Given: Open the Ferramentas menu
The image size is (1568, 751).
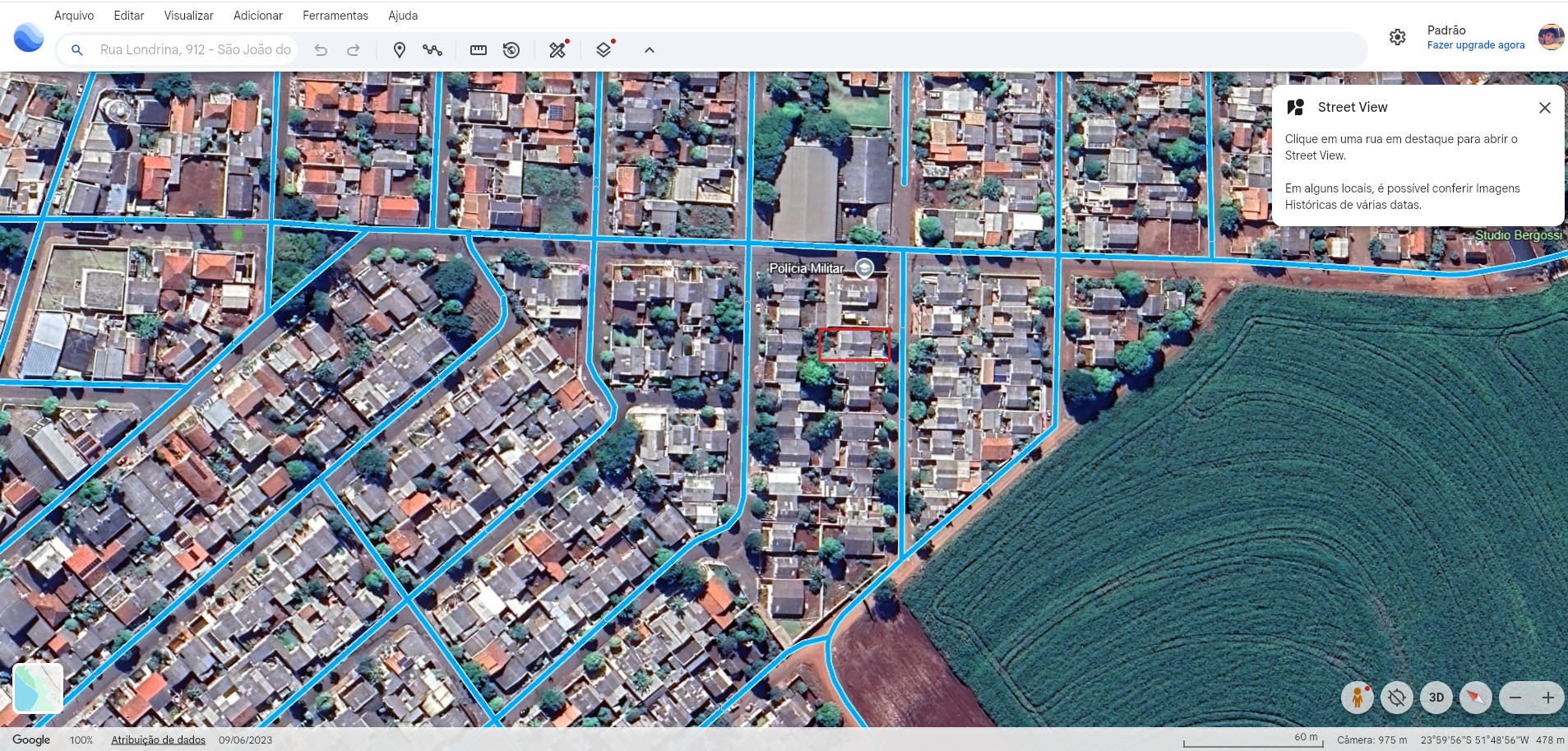Looking at the screenshot, I should [x=335, y=16].
